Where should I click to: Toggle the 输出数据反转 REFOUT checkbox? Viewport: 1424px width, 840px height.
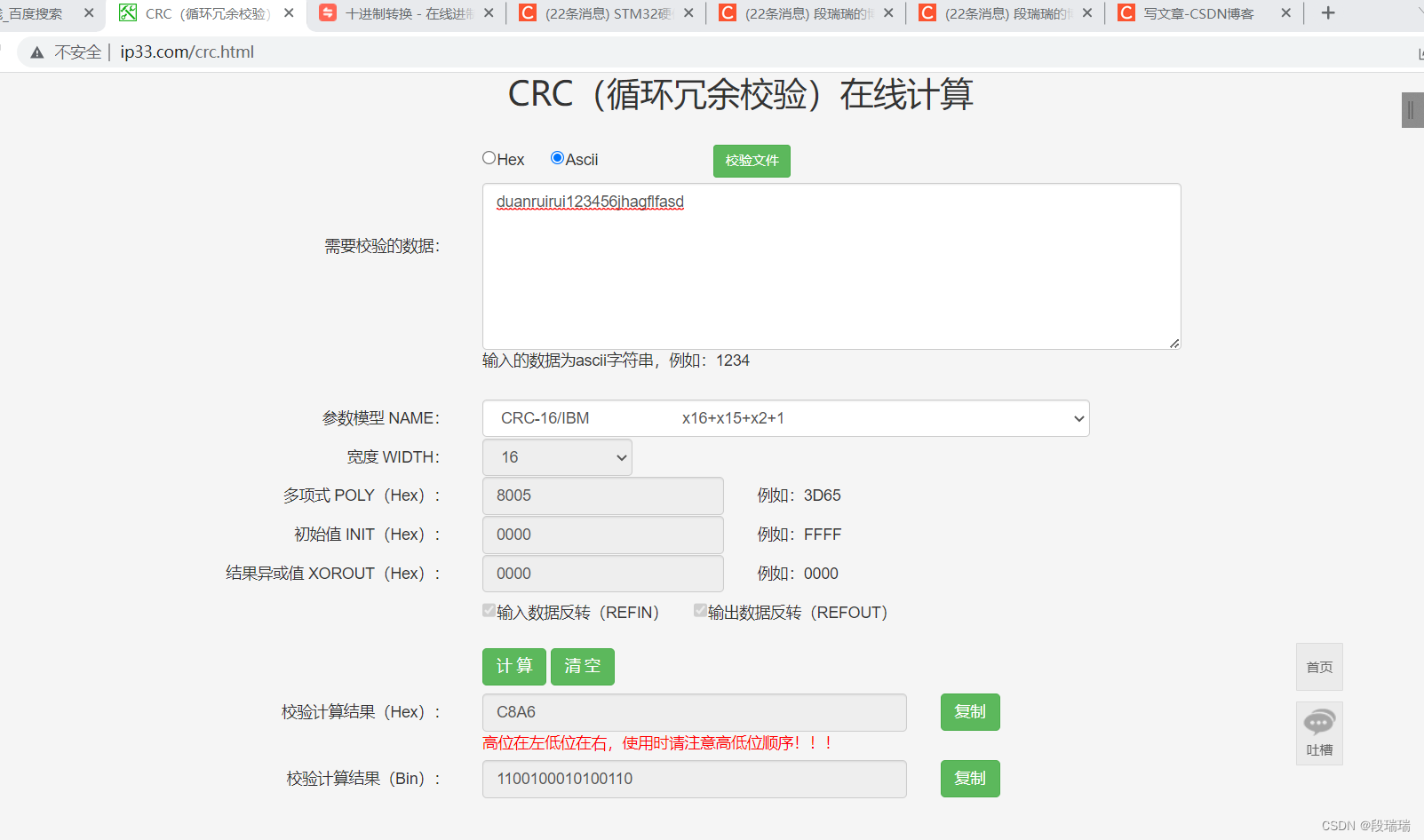[700, 610]
